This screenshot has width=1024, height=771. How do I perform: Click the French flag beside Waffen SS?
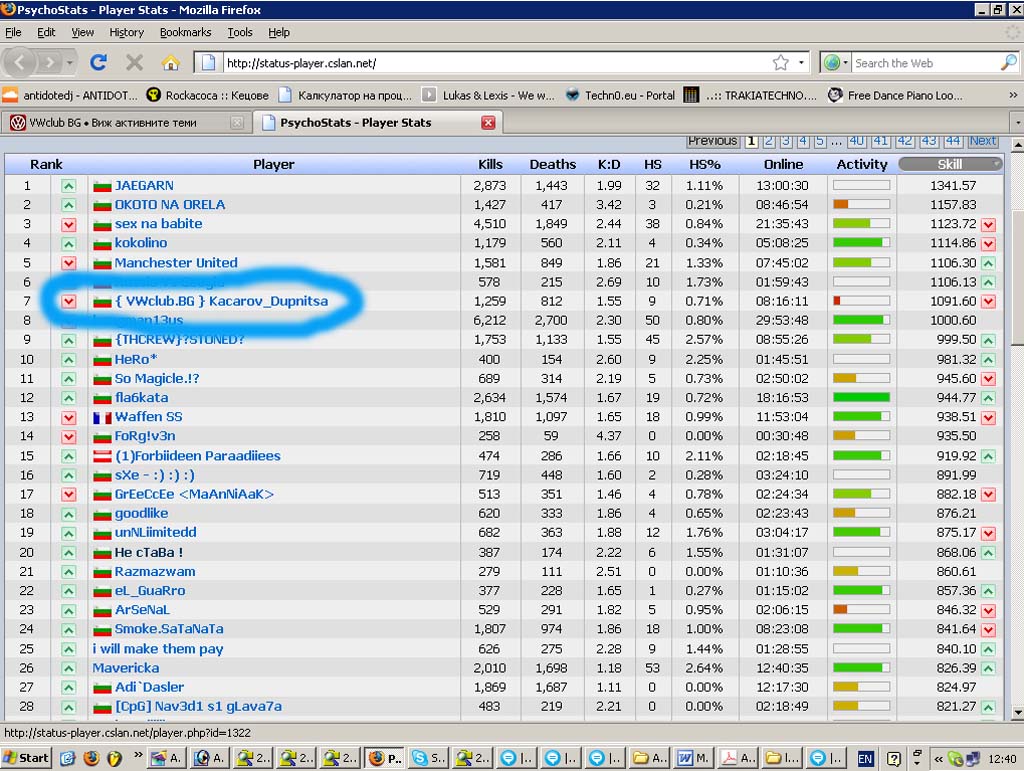coord(102,417)
